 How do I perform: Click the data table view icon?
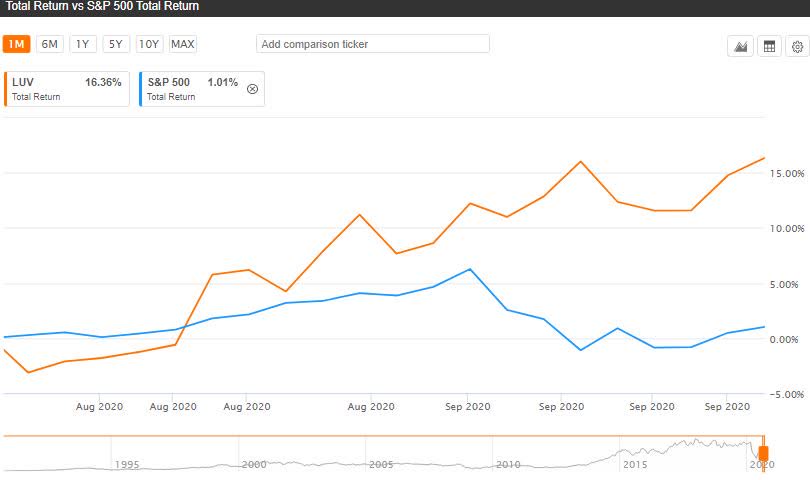pos(769,46)
